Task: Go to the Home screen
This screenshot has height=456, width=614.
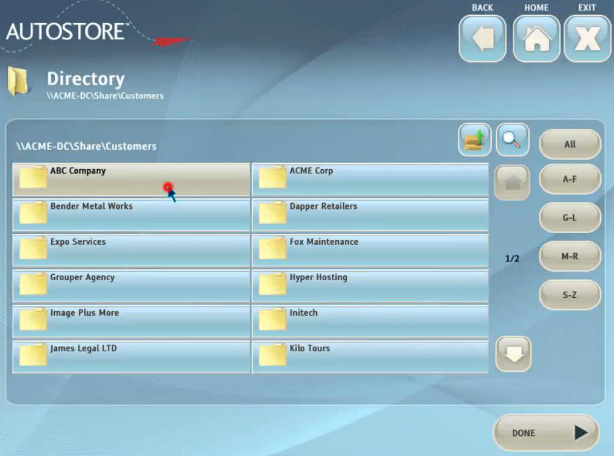Action: pos(536,40)
